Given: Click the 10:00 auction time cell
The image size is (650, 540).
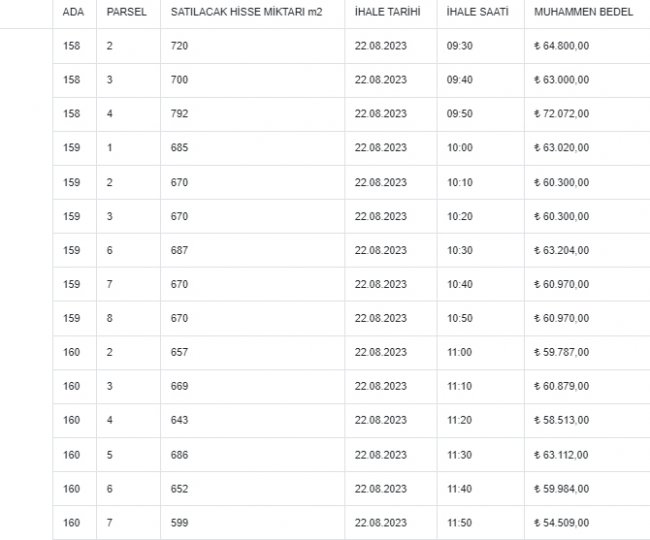Looking at the screenshot, I should pos(462,148).
